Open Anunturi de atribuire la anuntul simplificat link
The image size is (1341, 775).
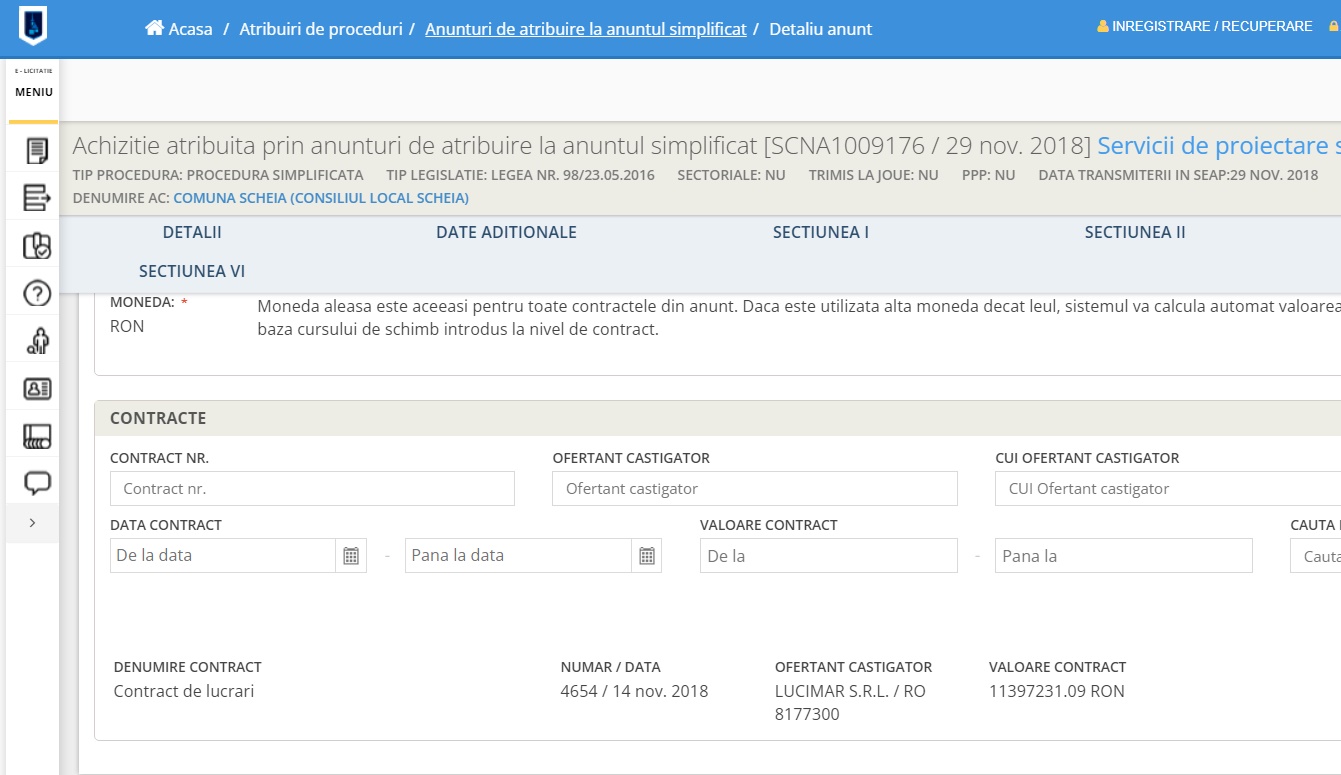click(585, 29)
